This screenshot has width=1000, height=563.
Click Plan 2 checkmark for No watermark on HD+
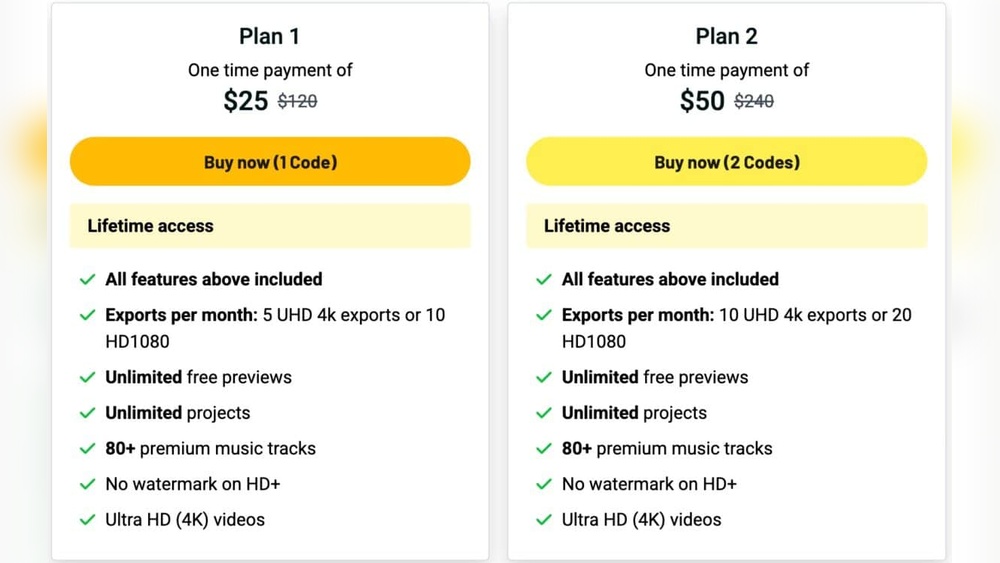point(544,485)
